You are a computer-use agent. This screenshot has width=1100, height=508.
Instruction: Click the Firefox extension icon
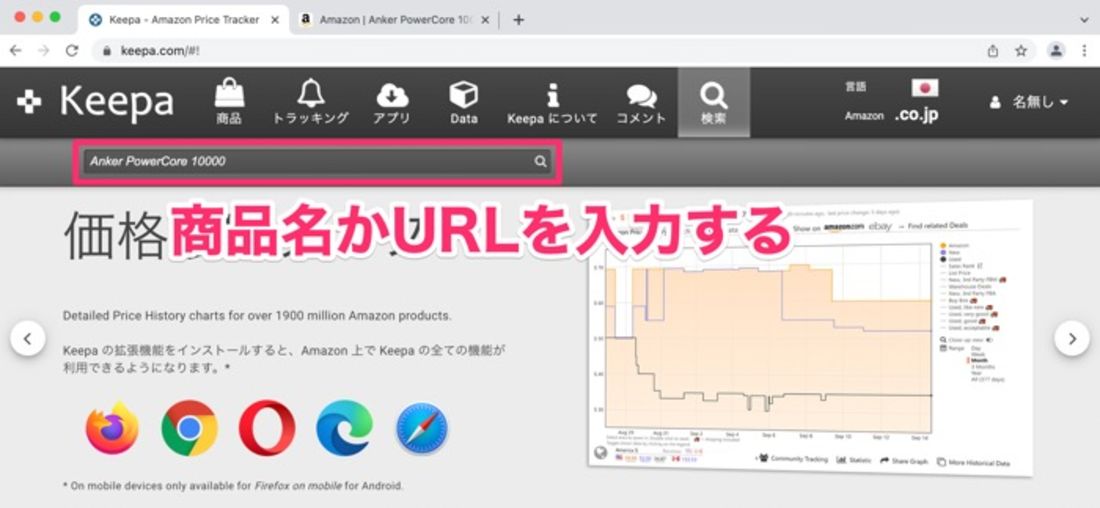point(112,427)
